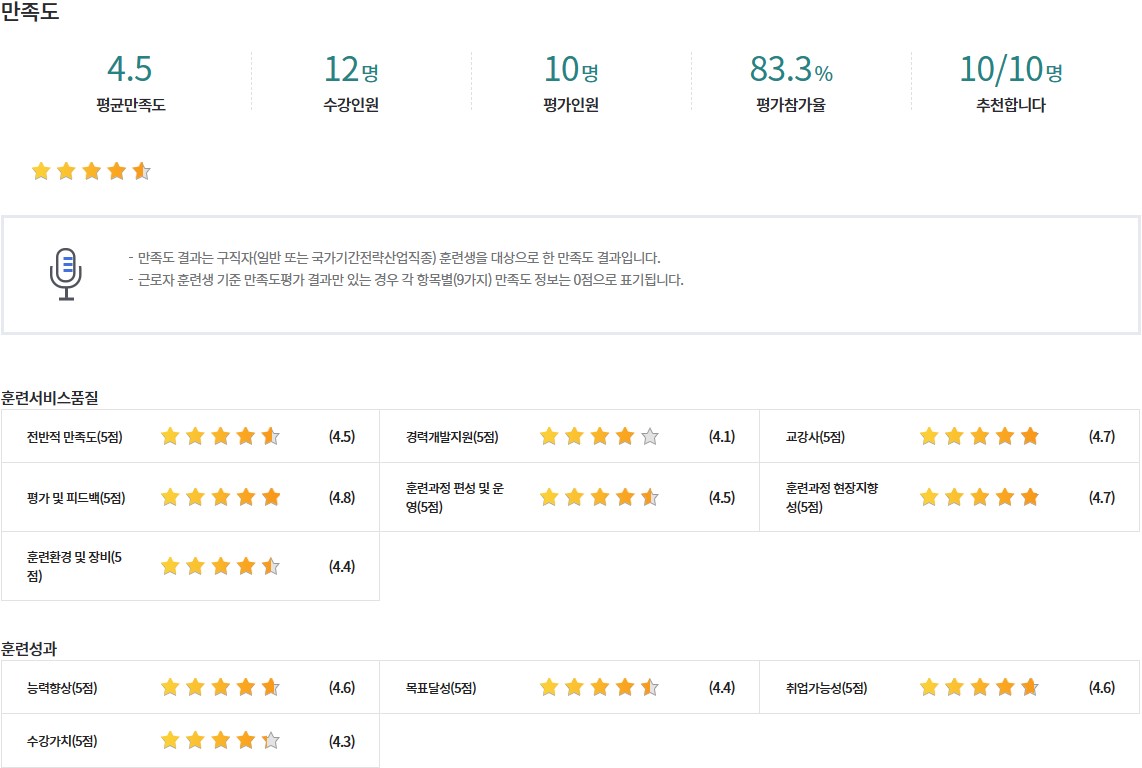Click the 훈련서비스품질 section heading
The width and height of the screenshot is (1142, 768).
click(49, 397)
